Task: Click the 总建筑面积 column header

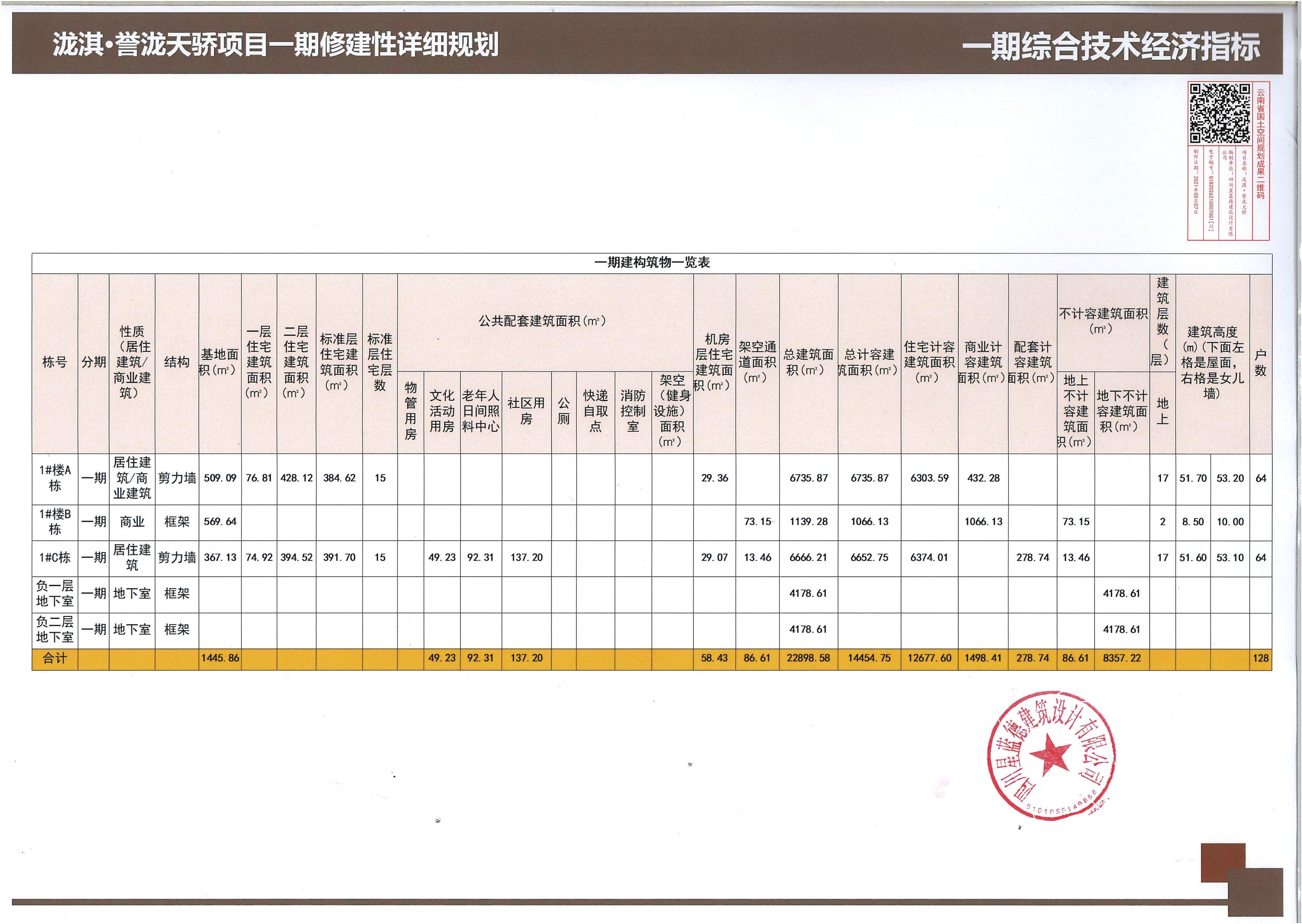Action: [x=808, y=363]
